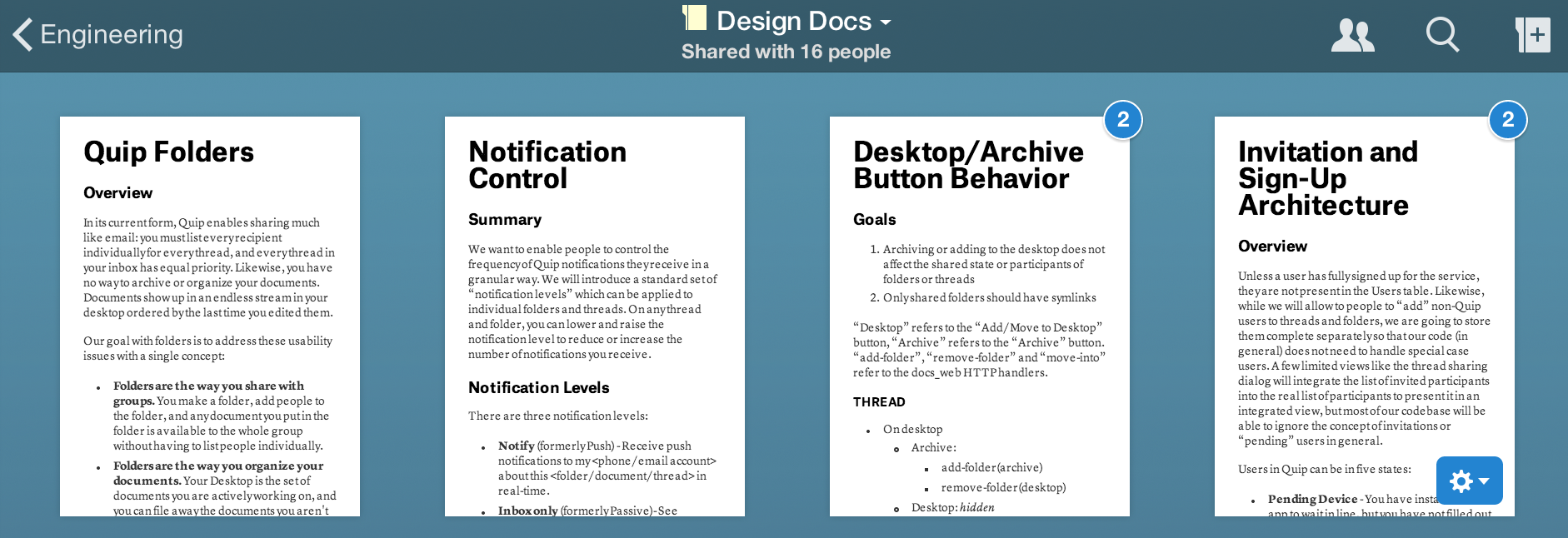Open the folder members people icon
Image resolution: width=1568 pixels, height=538 pixels.
click(x=1352, y=35)
